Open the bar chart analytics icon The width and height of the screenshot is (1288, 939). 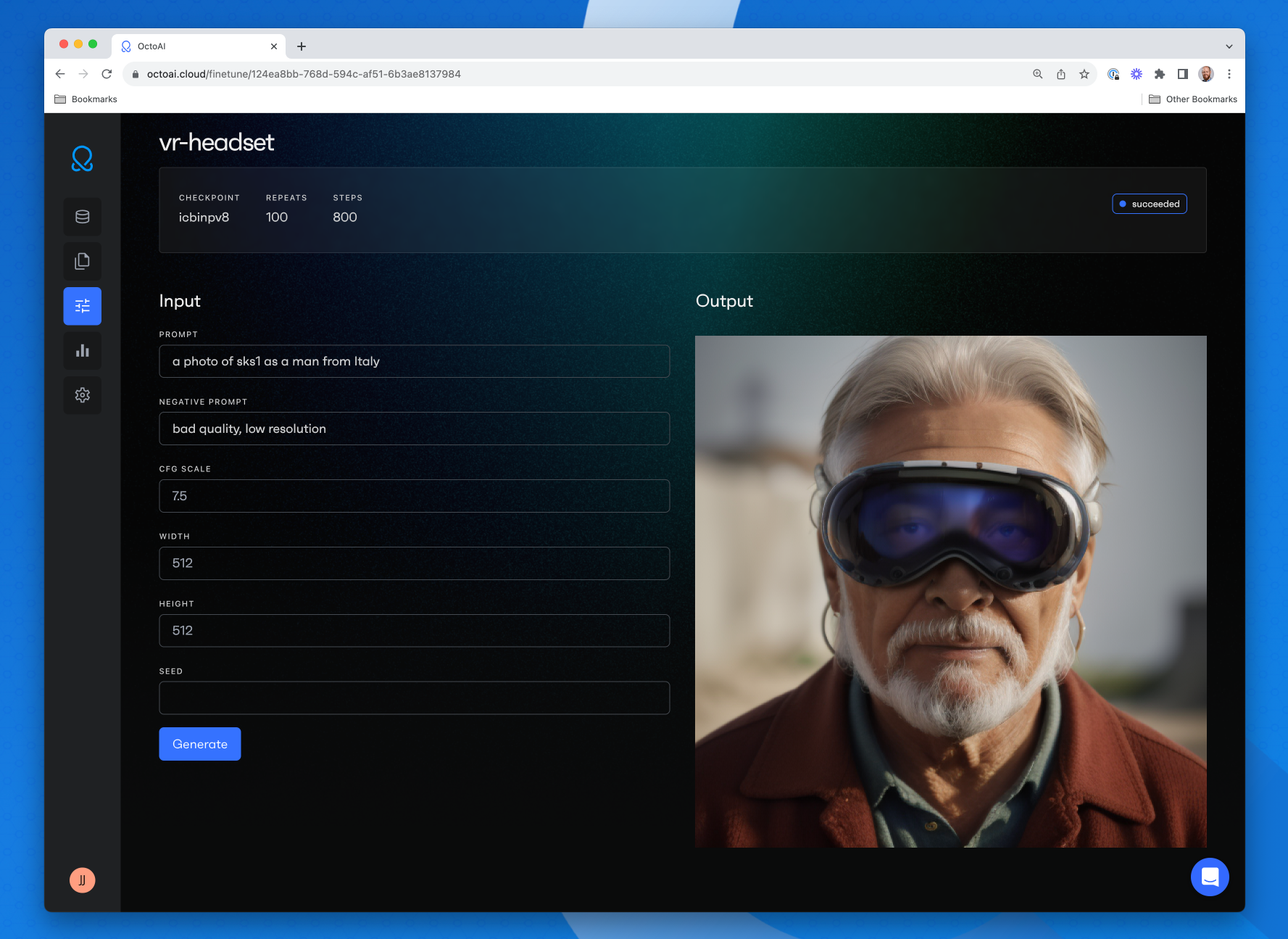coord(82,351)
